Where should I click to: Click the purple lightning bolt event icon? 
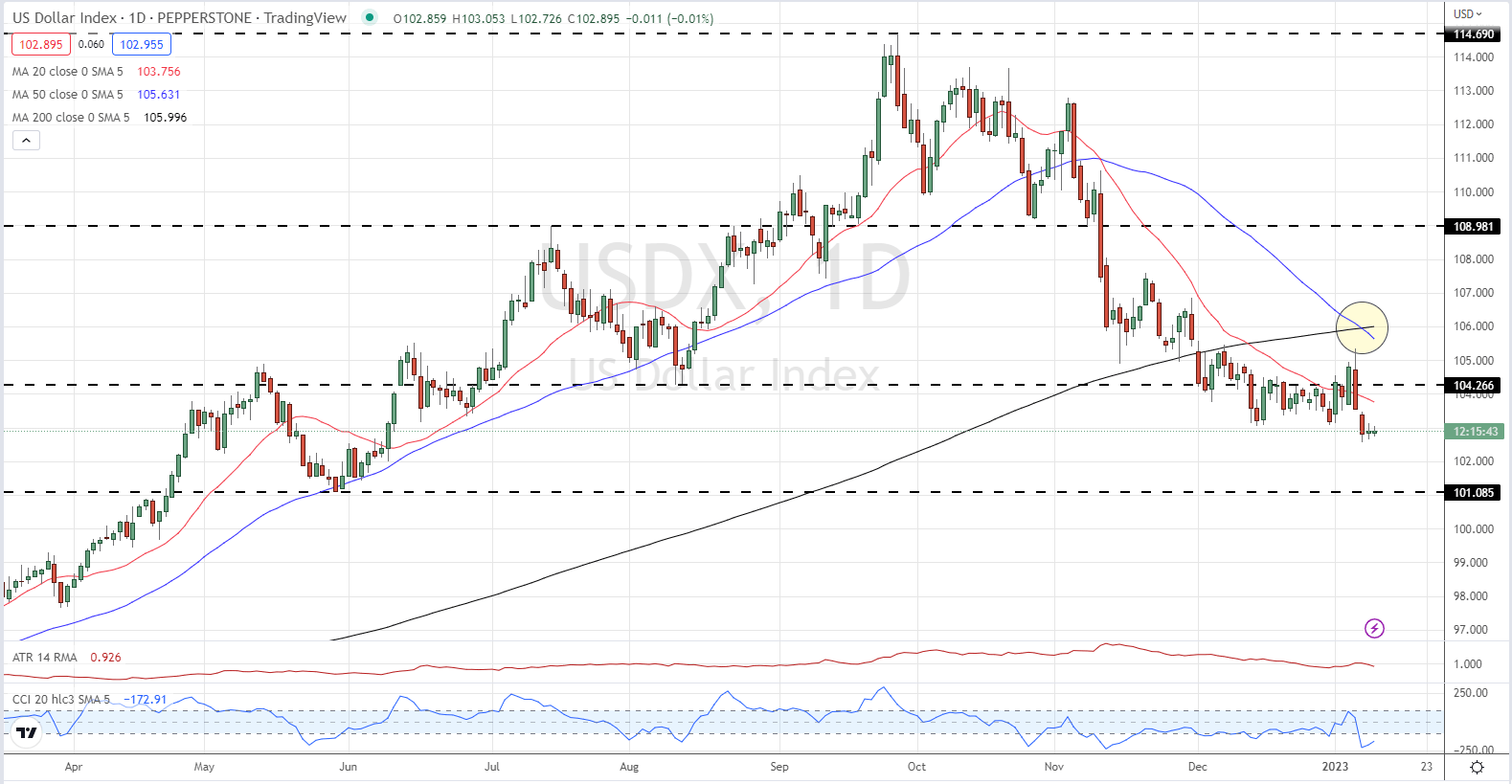coord(1374,629)
